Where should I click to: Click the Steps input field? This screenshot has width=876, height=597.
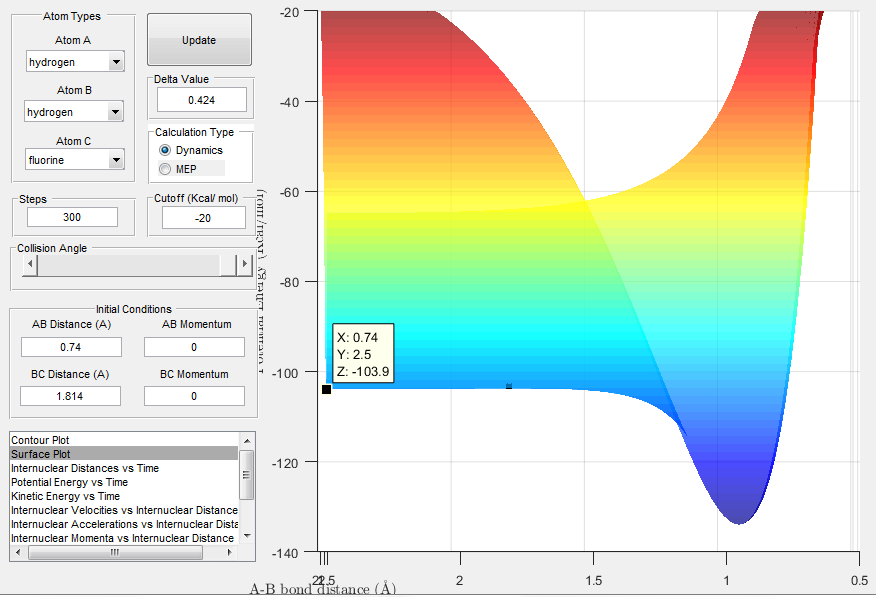(73, 217)
